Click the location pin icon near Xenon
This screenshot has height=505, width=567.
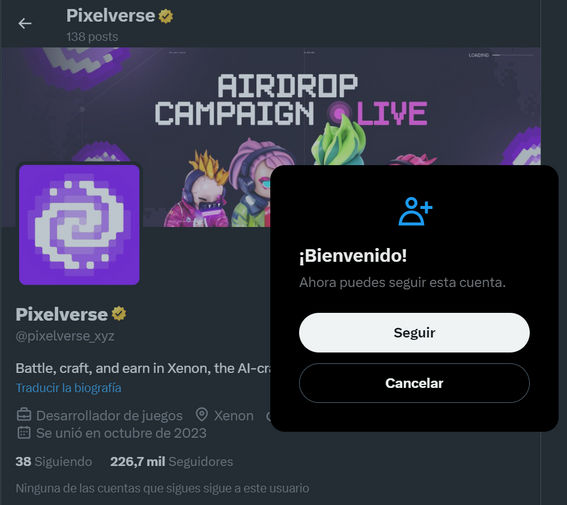201,415
